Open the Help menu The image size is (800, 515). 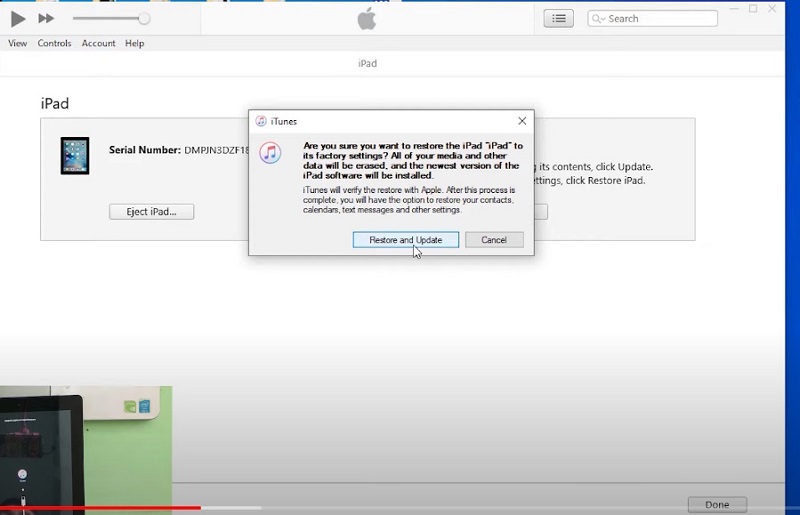[x=135, y=43]
